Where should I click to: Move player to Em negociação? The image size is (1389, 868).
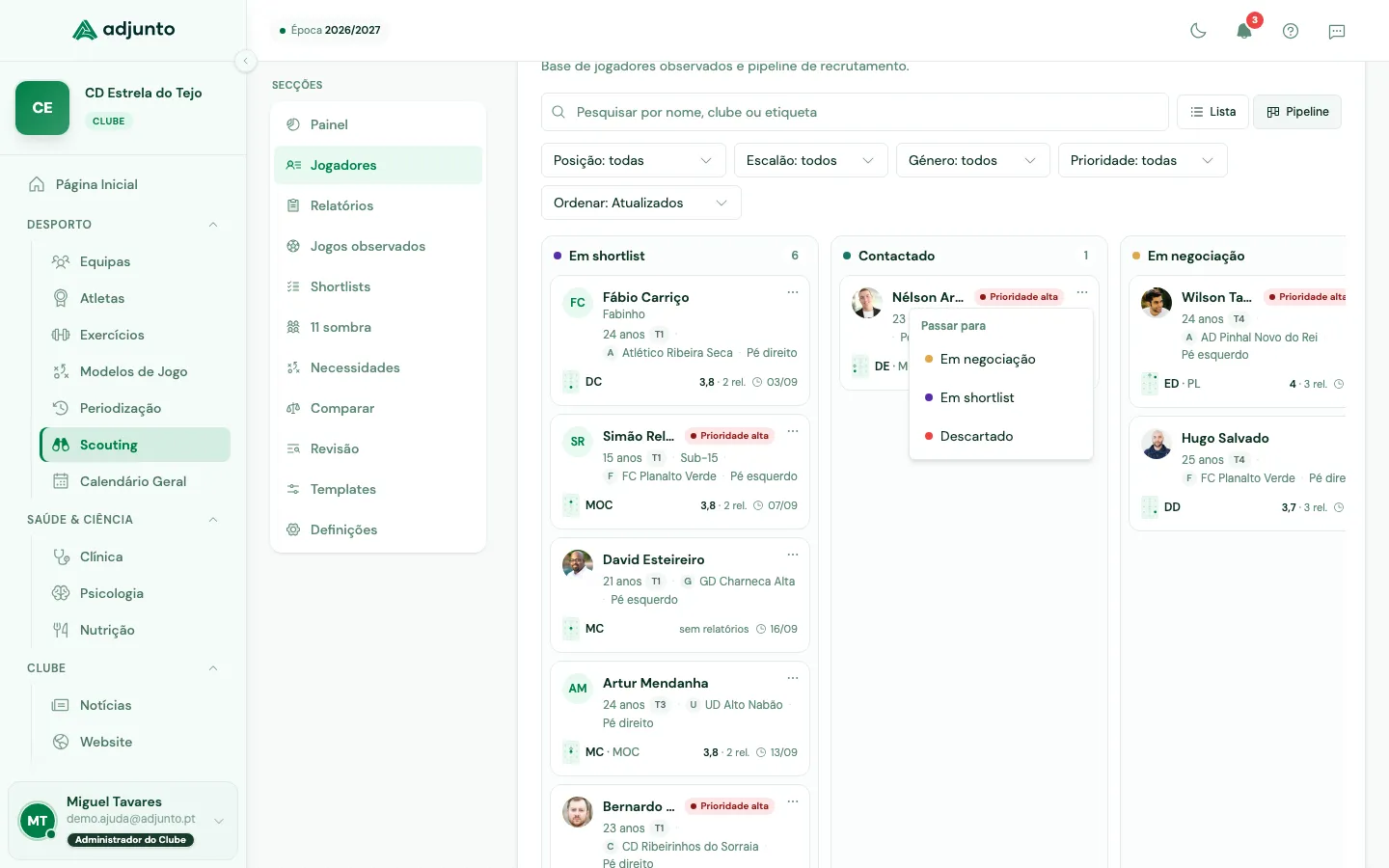tap(1001, 359)
